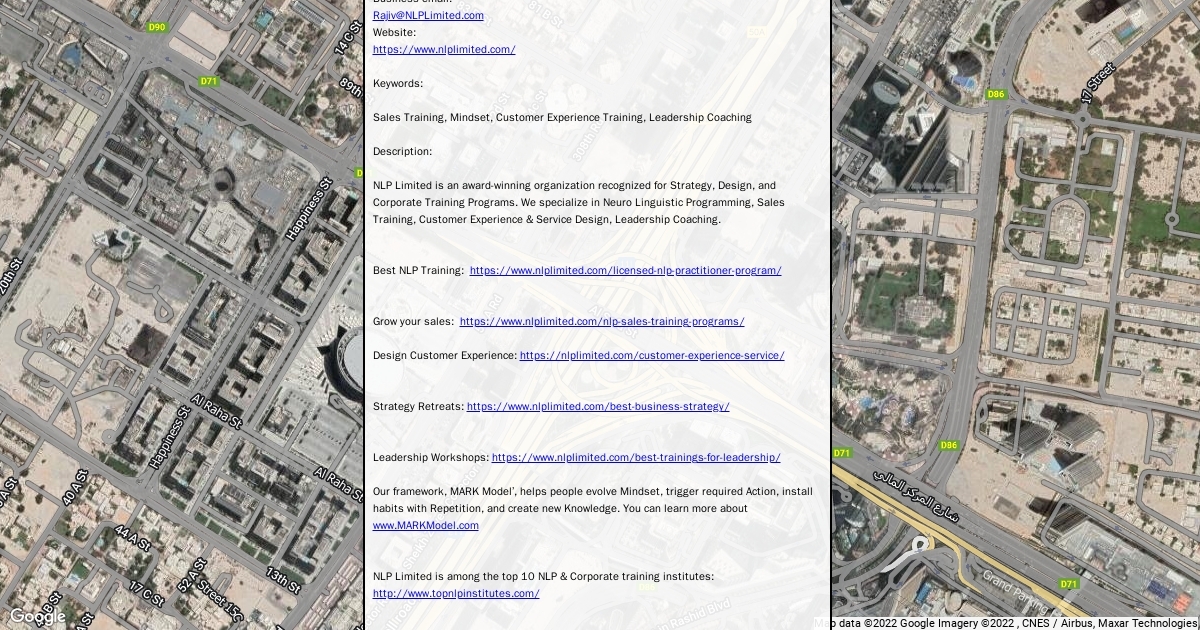Click the D86 road marker near 17 Street
The image size is (1200, 630).
pyautogui.click(x=995, y=94)
